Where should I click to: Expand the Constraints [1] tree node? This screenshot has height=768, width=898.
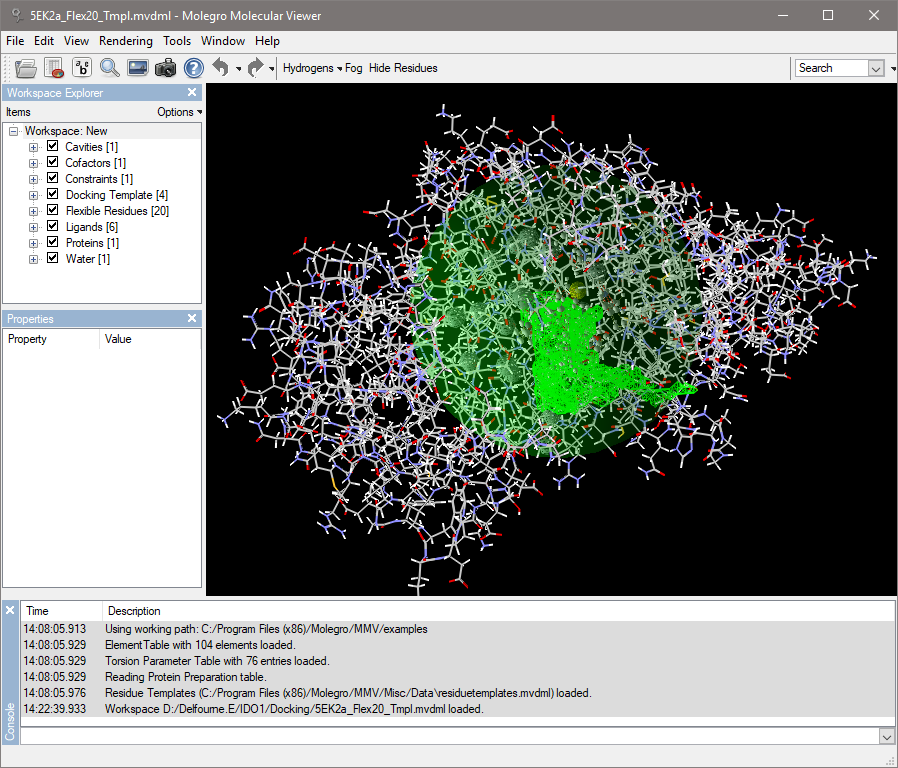pyautogui.click(x=34, y=179)
